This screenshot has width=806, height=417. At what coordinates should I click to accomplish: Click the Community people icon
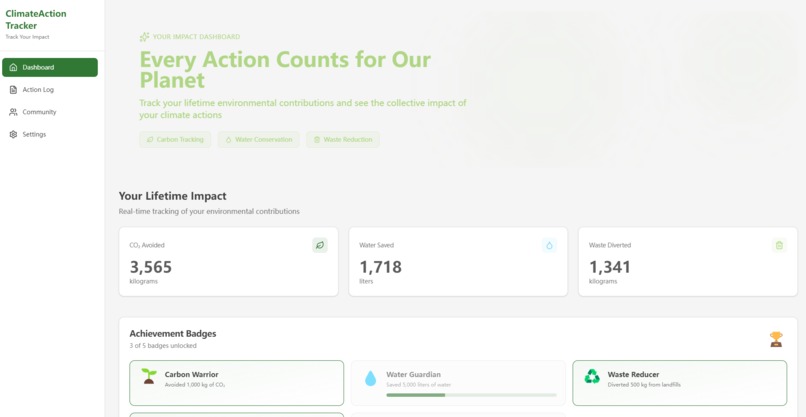coord(13,112)
